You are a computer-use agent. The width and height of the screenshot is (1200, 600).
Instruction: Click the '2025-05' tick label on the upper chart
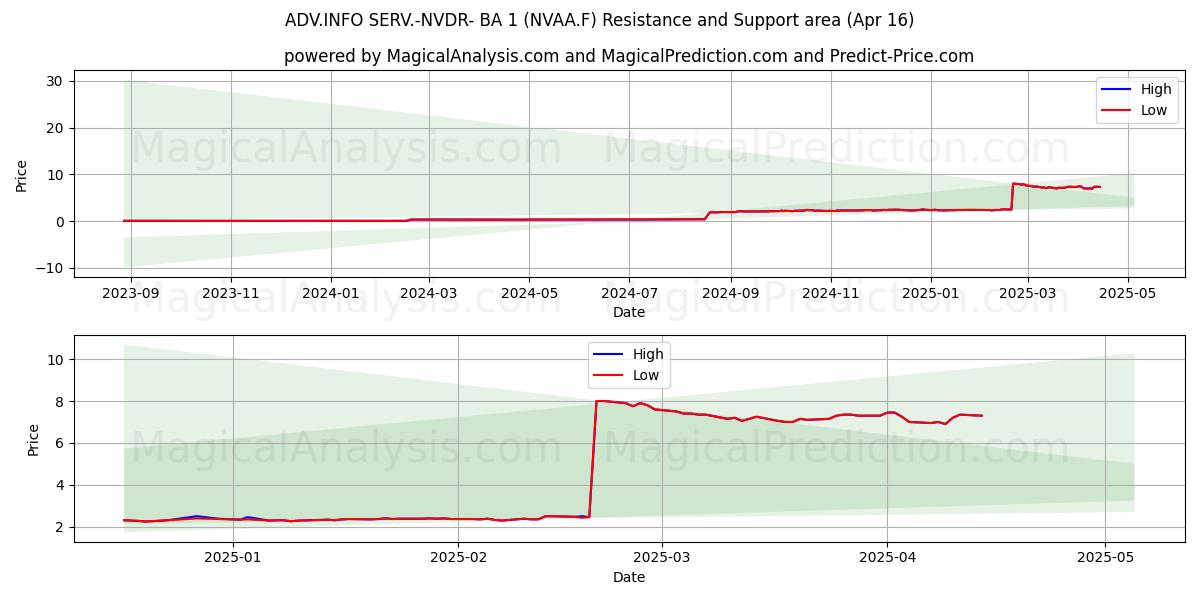click(1128, 293)
